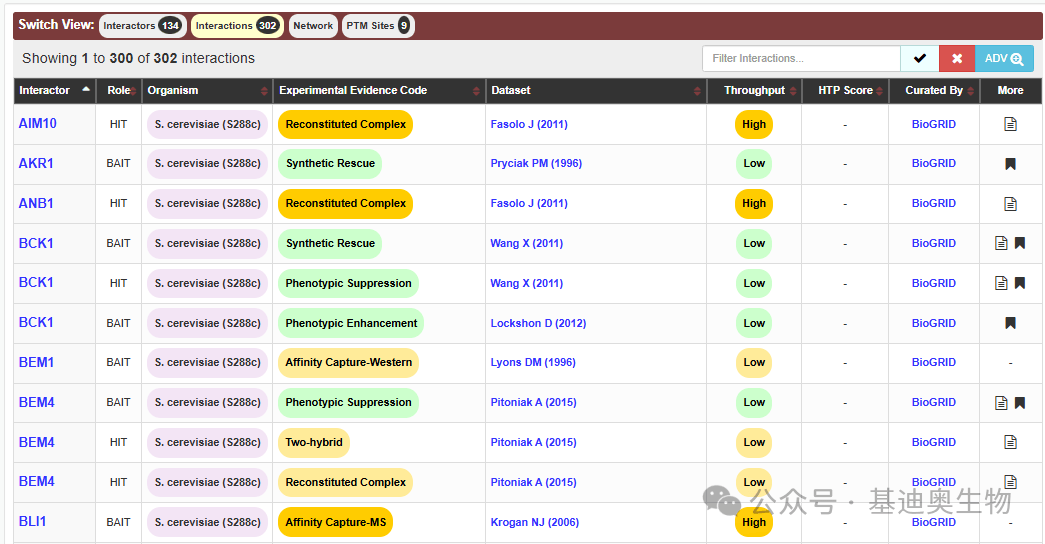Open the ANB1 interactor link
The height and width of the screenshot is (544, 1045).
point(36,203)
